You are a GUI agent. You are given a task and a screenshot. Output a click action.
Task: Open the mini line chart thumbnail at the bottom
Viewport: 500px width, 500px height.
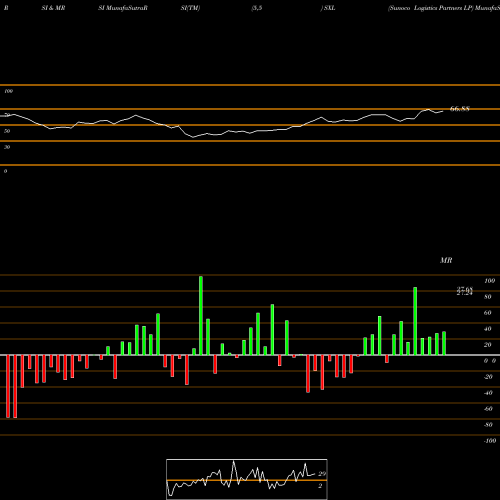(247, 479)
